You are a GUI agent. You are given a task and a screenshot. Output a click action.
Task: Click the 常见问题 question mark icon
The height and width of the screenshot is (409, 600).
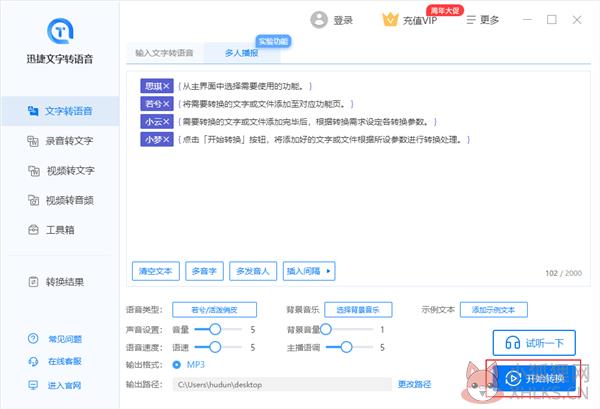(33, 339)
